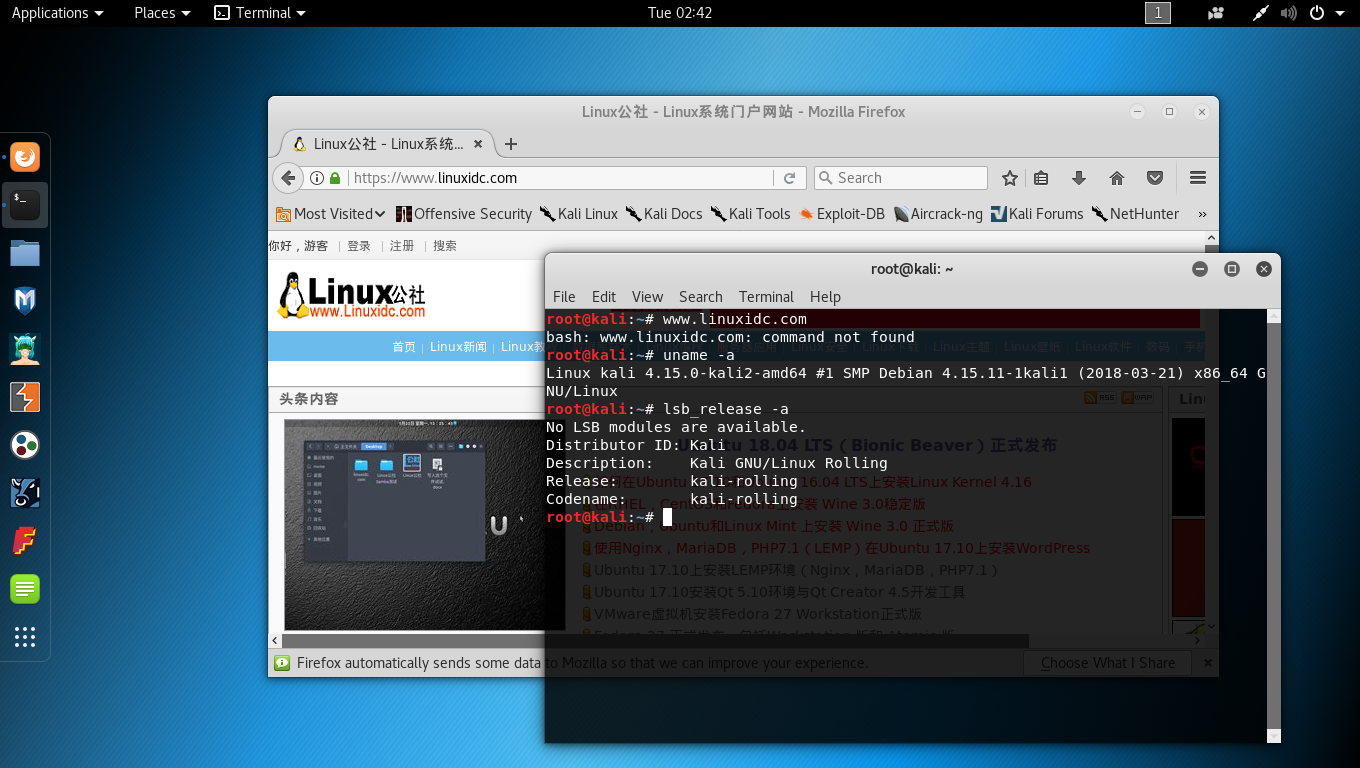Click Choose What I Share button
The image size is (1360, 768).
(1108, 663)
